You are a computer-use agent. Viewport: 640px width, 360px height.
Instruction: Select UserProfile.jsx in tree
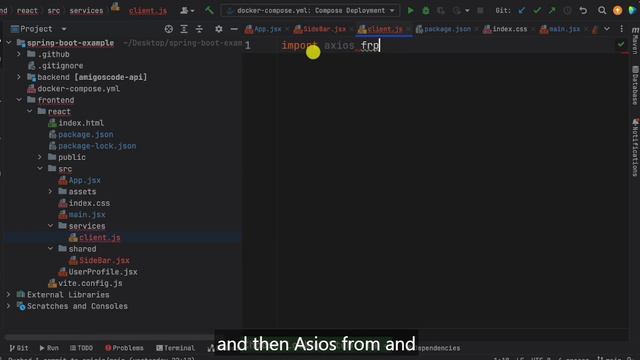tap(103, 271)
